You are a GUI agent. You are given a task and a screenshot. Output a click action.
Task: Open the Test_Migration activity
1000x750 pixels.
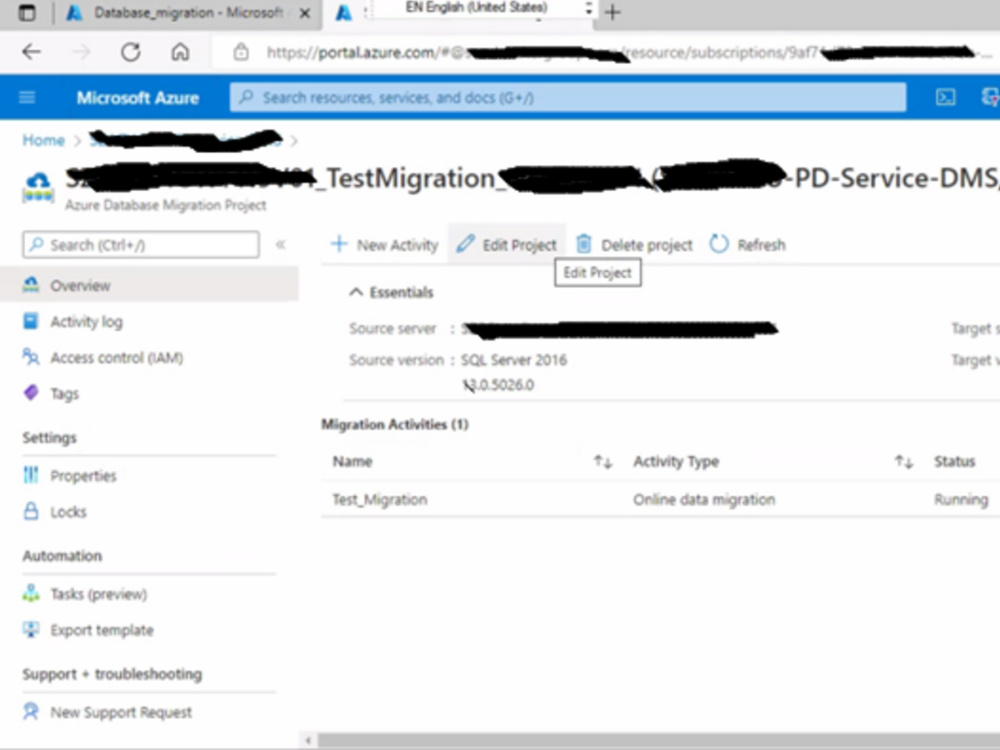coord(380,499)
